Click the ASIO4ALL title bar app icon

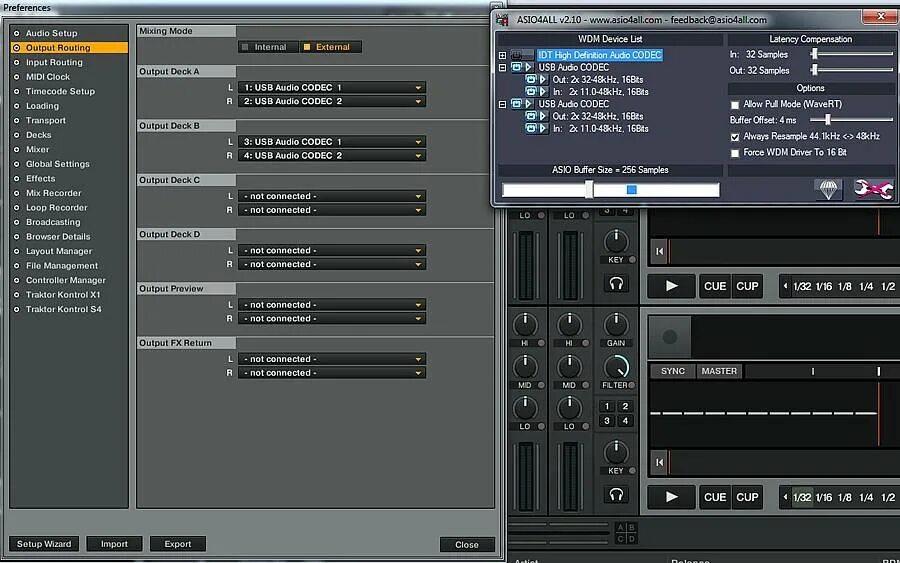click(502, 20)
